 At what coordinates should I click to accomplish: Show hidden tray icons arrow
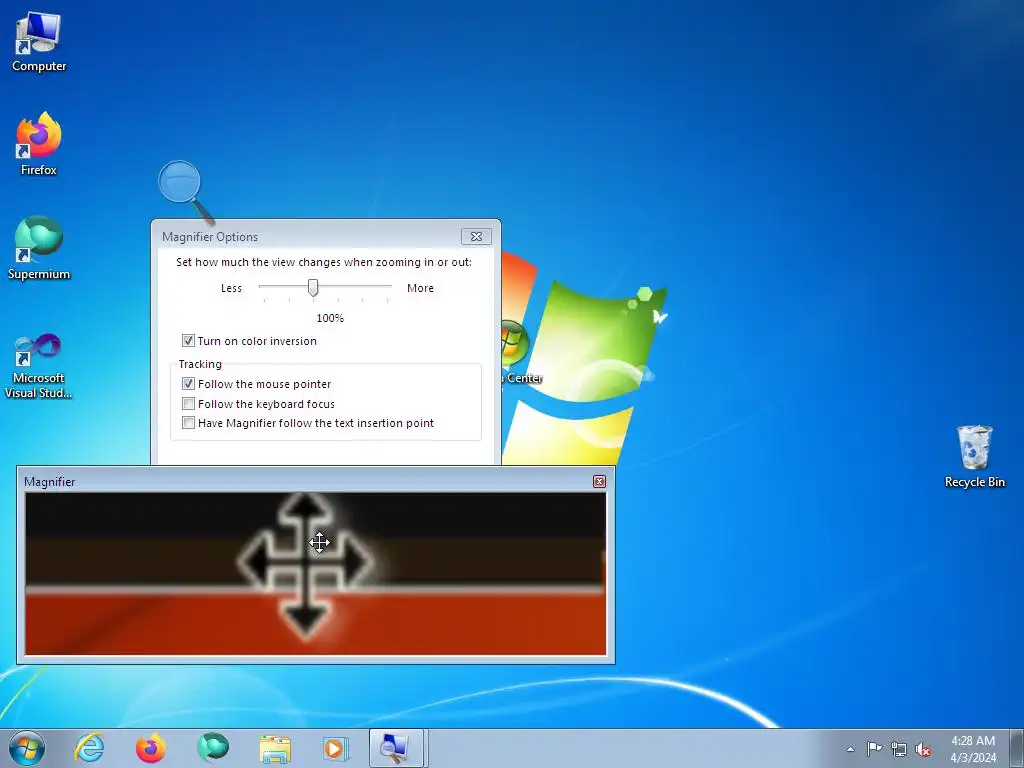[850, 749]
